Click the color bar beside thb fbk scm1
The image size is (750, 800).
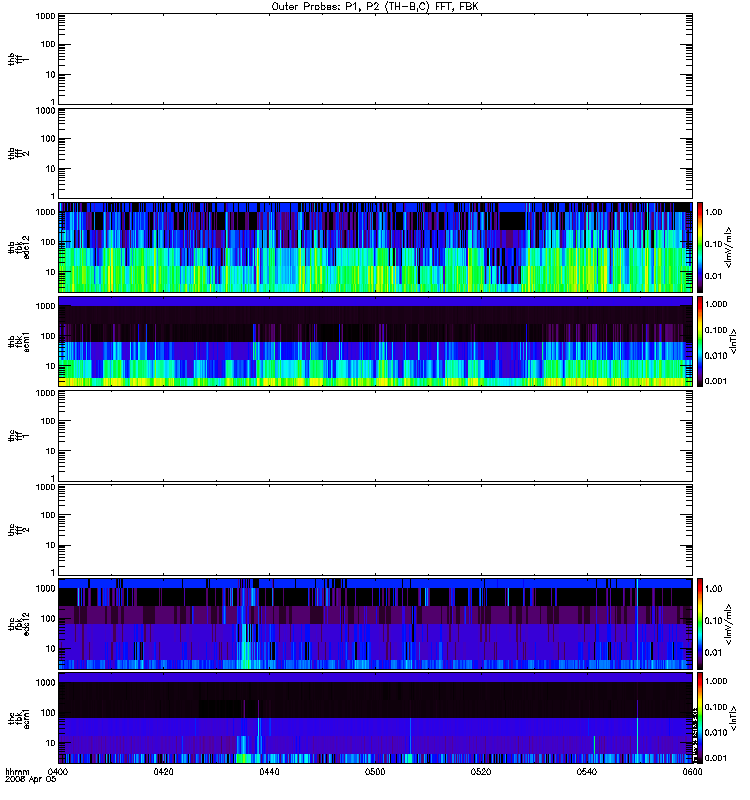coord(700,341)
